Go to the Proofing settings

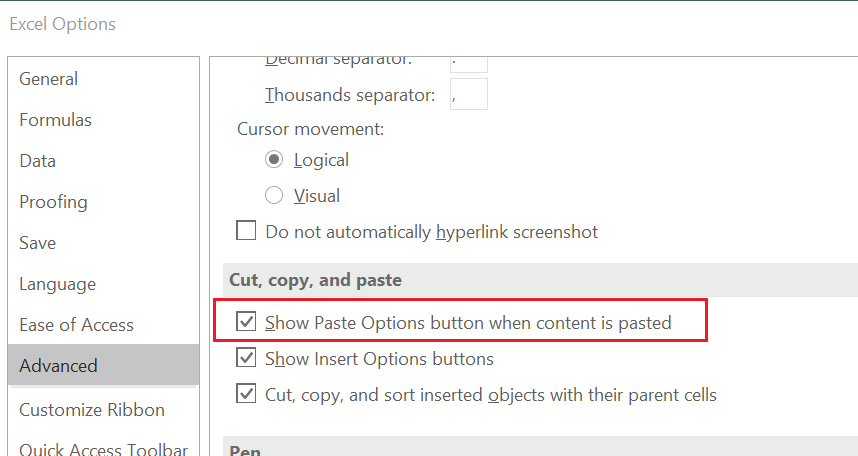point(103,202)
